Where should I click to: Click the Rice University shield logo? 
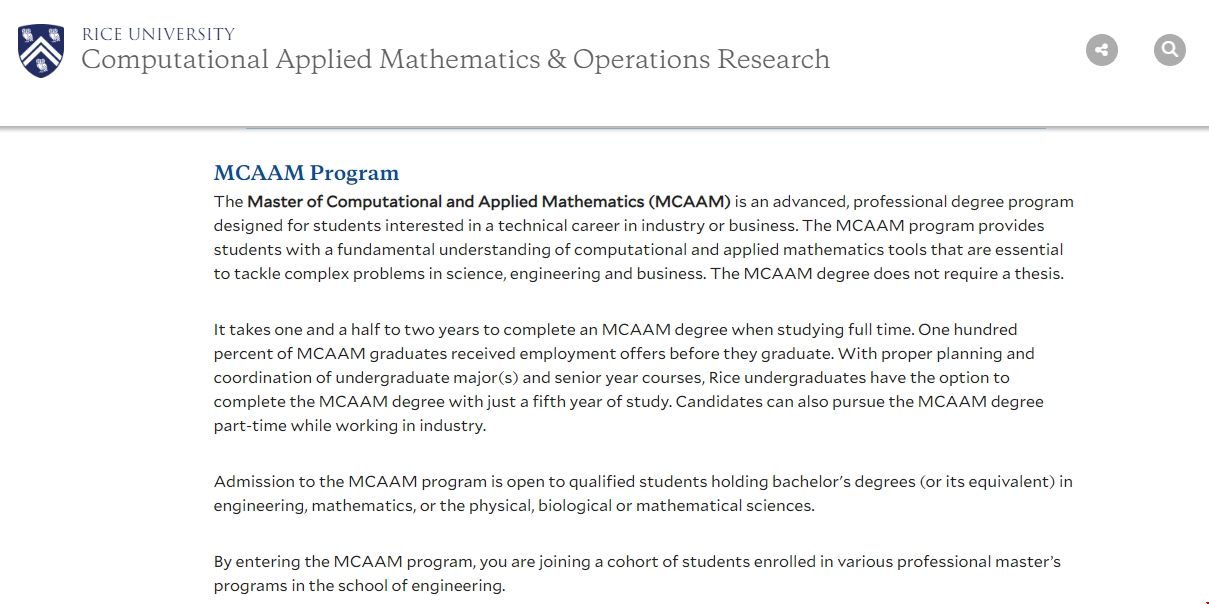point(41,51)
